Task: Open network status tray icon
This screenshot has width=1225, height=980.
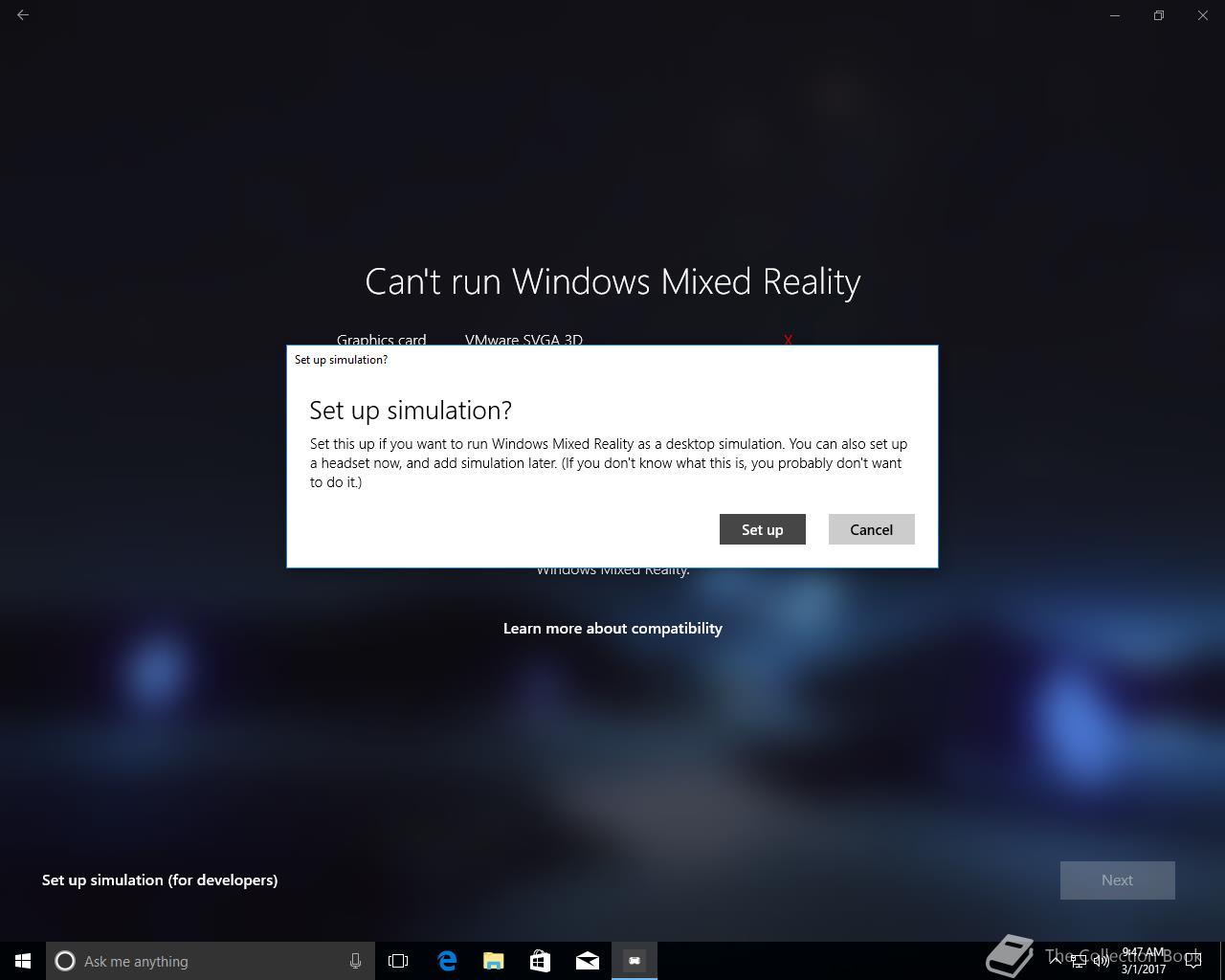Action: 1078,961
